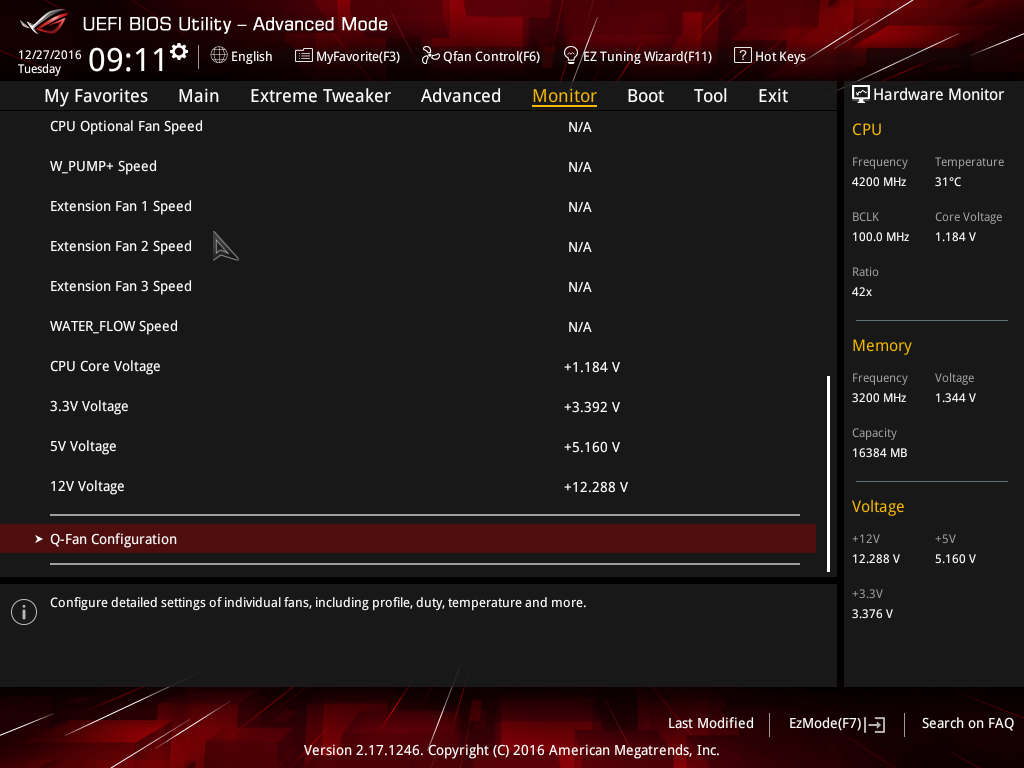The width and height of the screenshot is (1024, 768).
Task: Switch to the Main tab
Action: (199, 96)
